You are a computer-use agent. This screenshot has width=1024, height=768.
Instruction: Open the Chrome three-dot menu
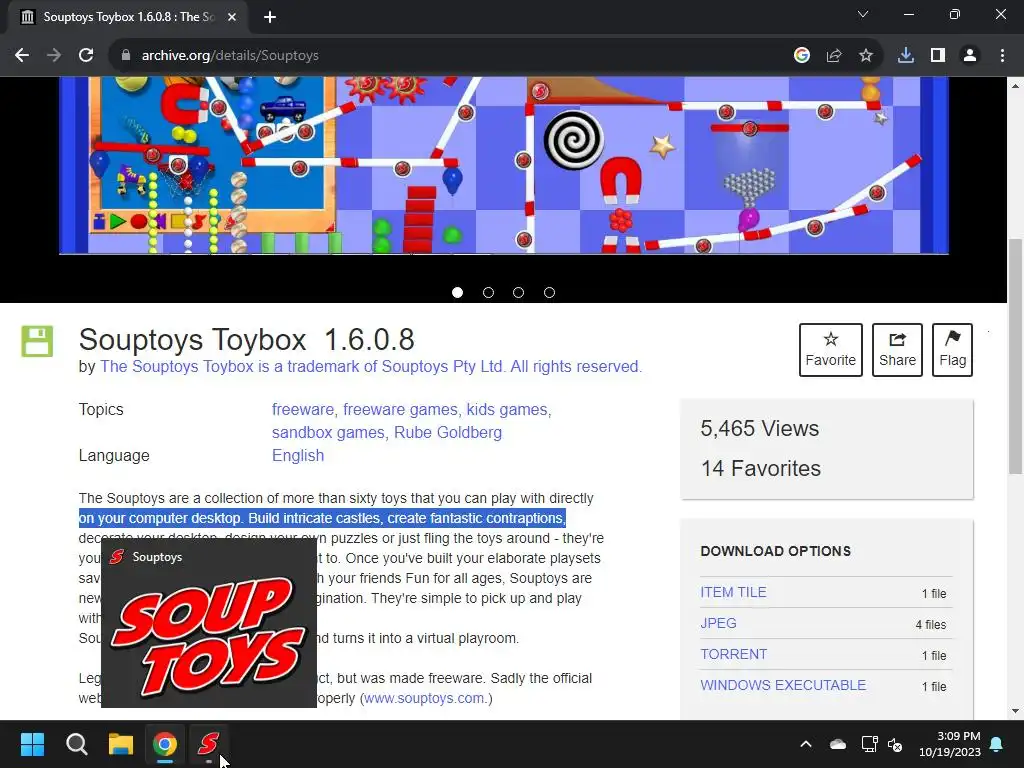point(1002,56)
